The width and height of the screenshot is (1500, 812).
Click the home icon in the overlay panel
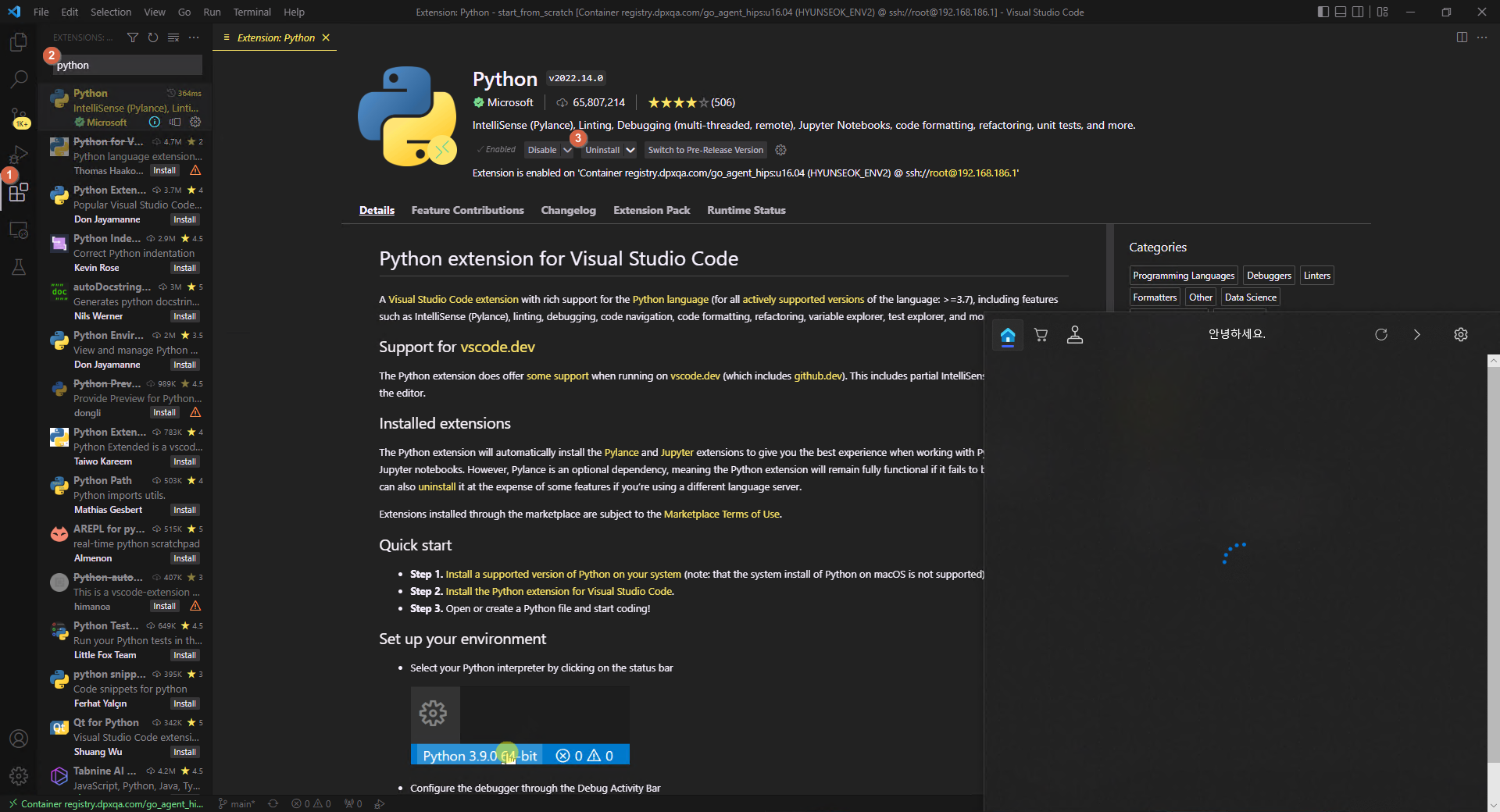(x=1008, y=335)
